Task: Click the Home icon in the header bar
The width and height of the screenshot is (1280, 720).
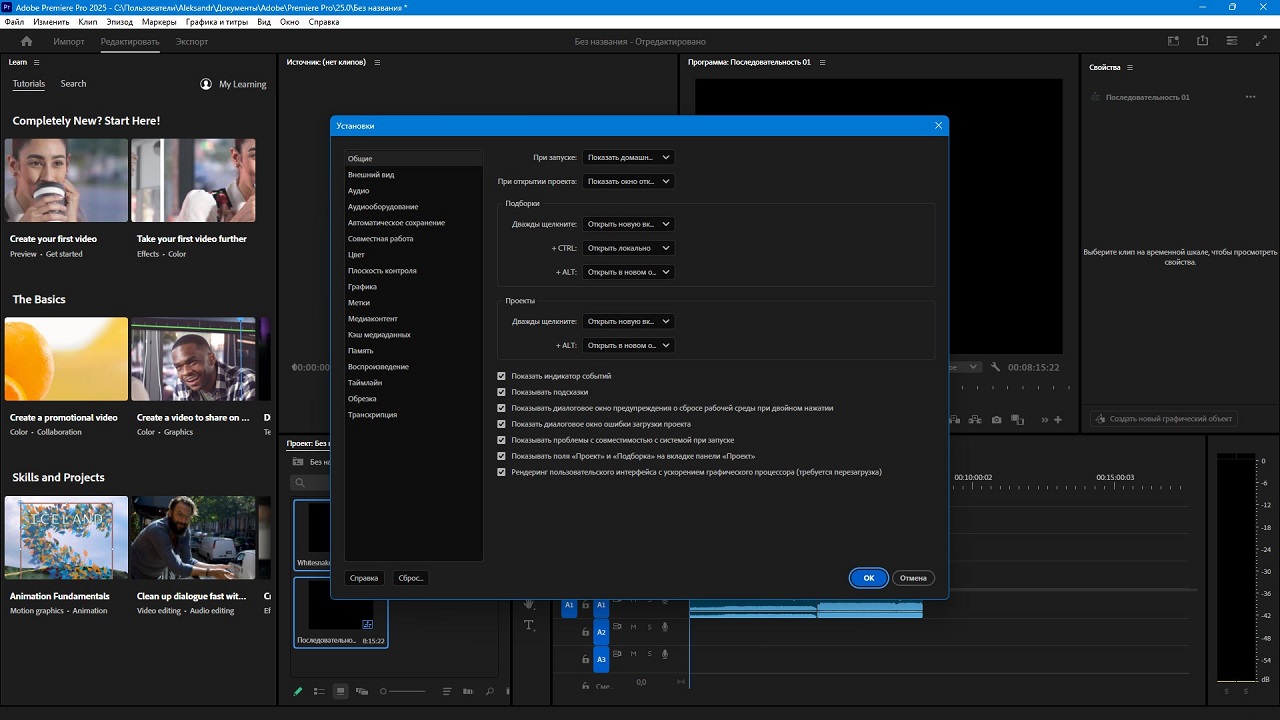Action: 27,42
